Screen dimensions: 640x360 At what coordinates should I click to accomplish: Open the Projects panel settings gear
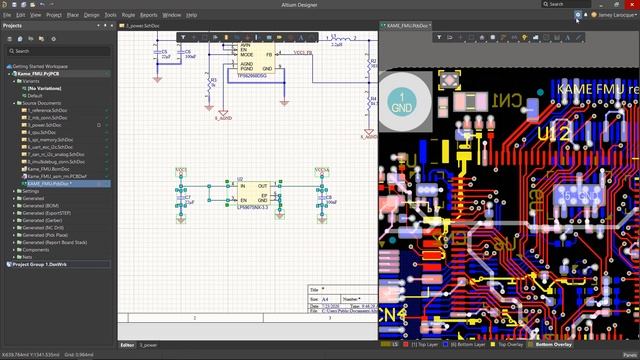click(x=53, y=39)
